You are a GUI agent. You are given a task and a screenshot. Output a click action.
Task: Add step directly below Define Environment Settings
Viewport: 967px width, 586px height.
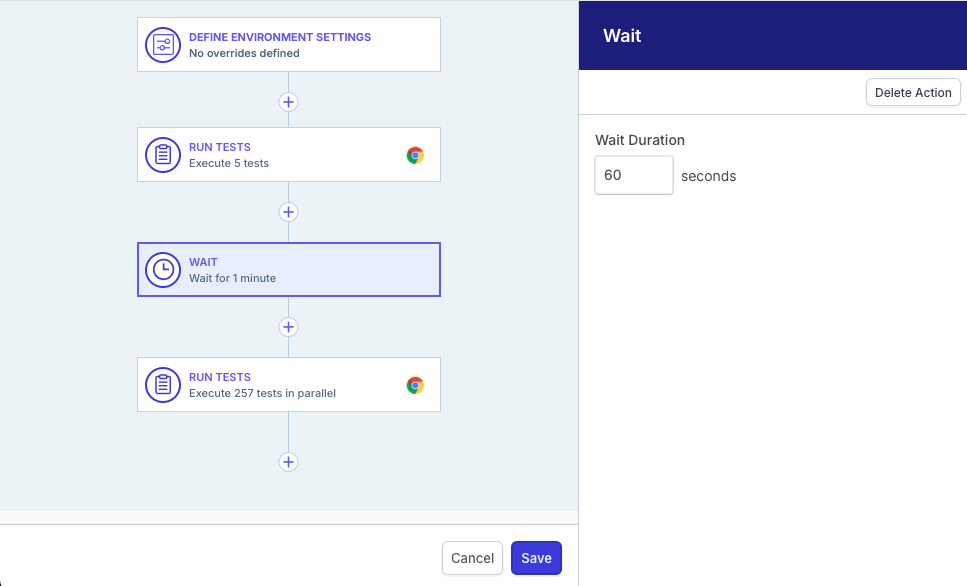(288, 102)
